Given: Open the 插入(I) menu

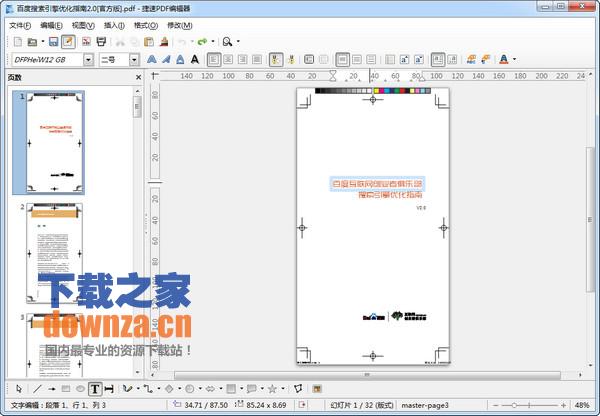Looking at the screenshot, I should tap(114, 26).
